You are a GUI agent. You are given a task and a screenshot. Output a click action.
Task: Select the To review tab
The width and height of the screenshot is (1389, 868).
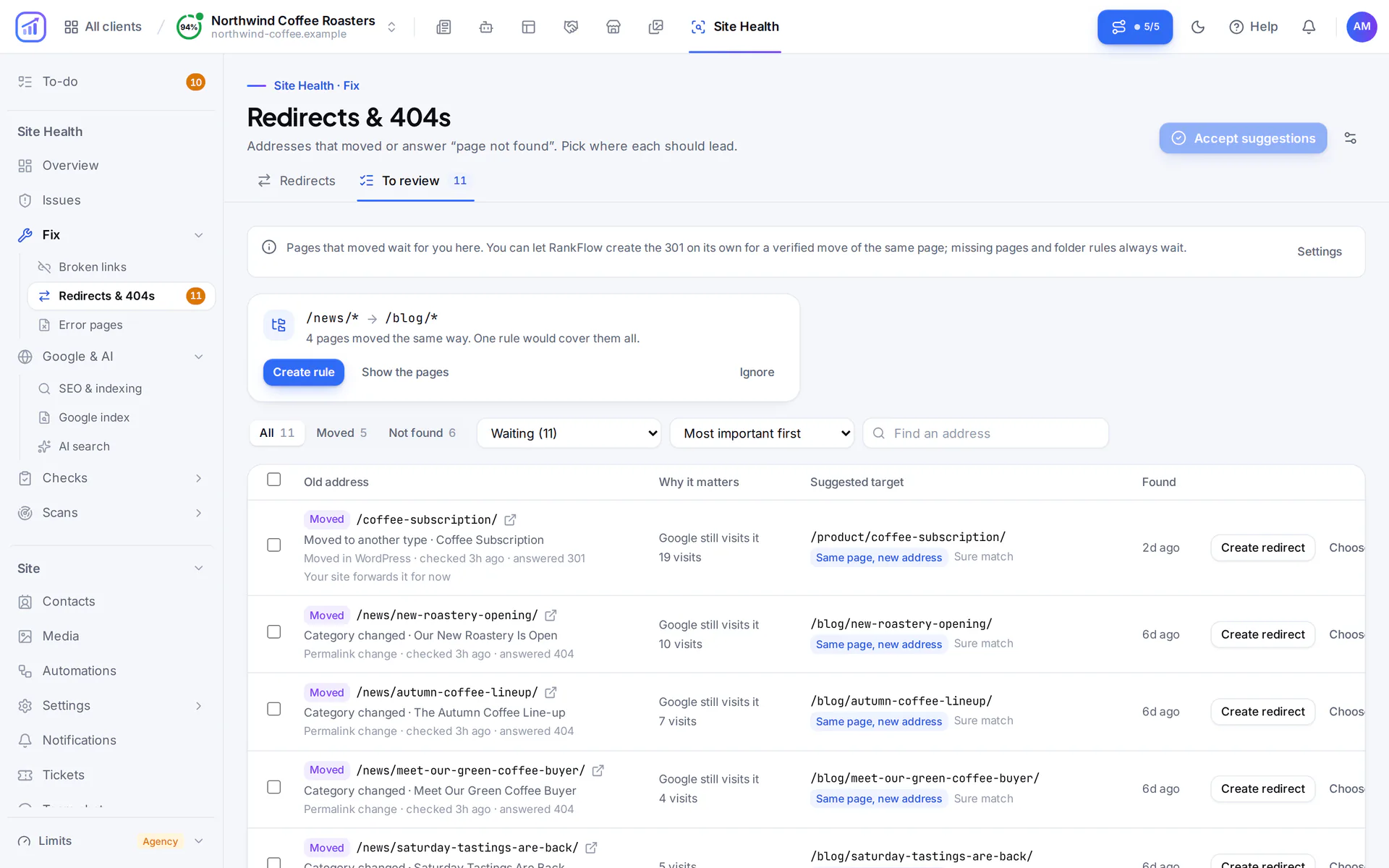(415, 181)
